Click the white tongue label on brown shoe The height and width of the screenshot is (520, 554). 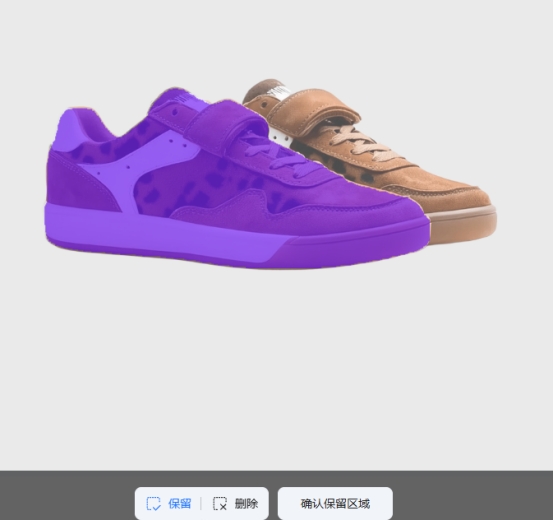click(279, 92)
